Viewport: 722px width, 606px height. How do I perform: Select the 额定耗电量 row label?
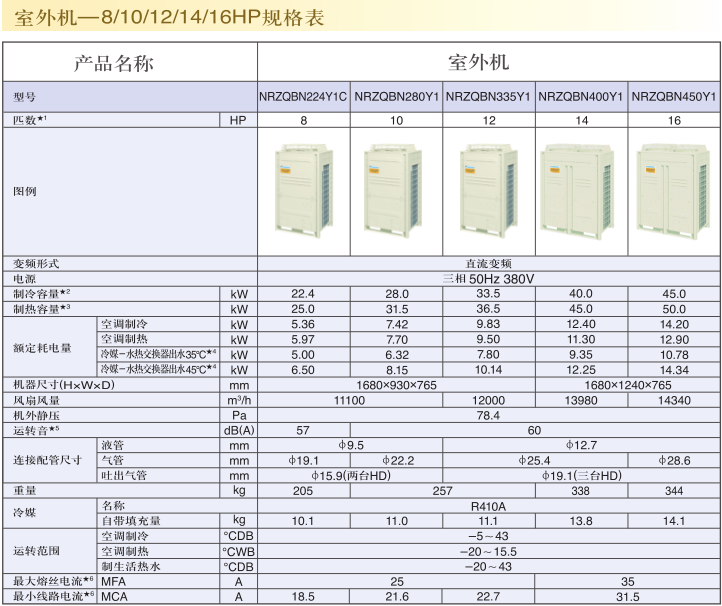click(43, 347)
